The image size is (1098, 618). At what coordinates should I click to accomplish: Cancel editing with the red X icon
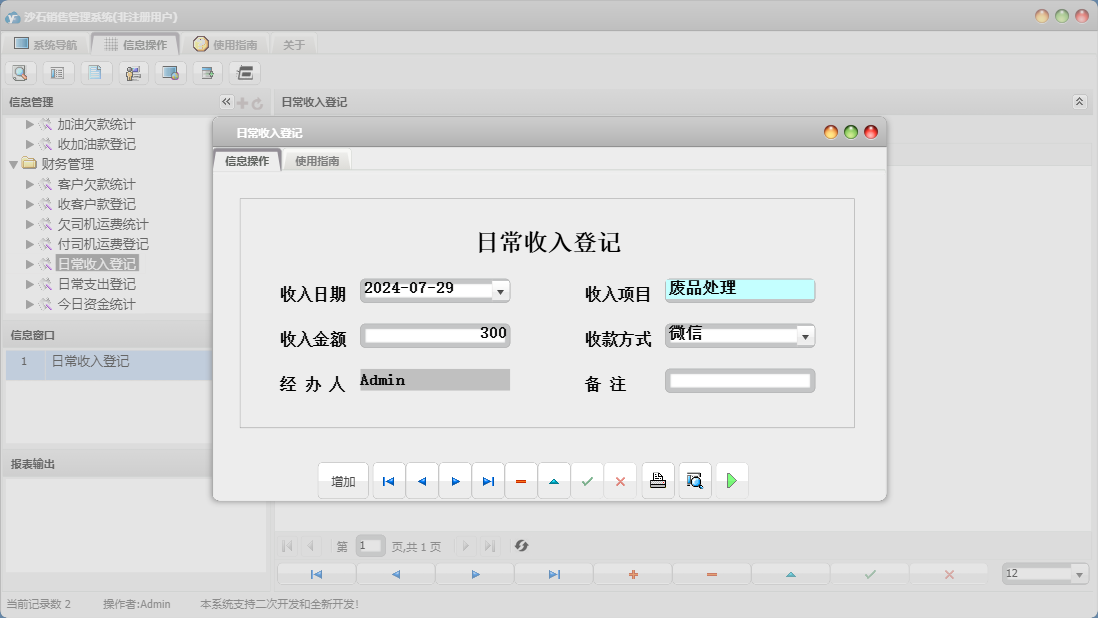pyautogui.click(x=621, y=480)
